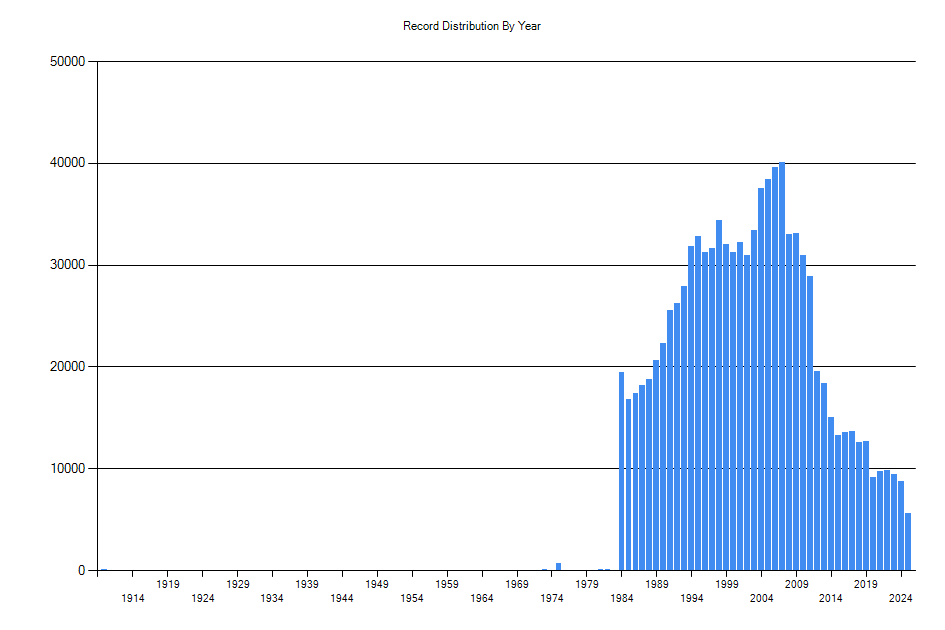
Task: Click the chart title Record Distribution By Year
Action: [472, 26]
